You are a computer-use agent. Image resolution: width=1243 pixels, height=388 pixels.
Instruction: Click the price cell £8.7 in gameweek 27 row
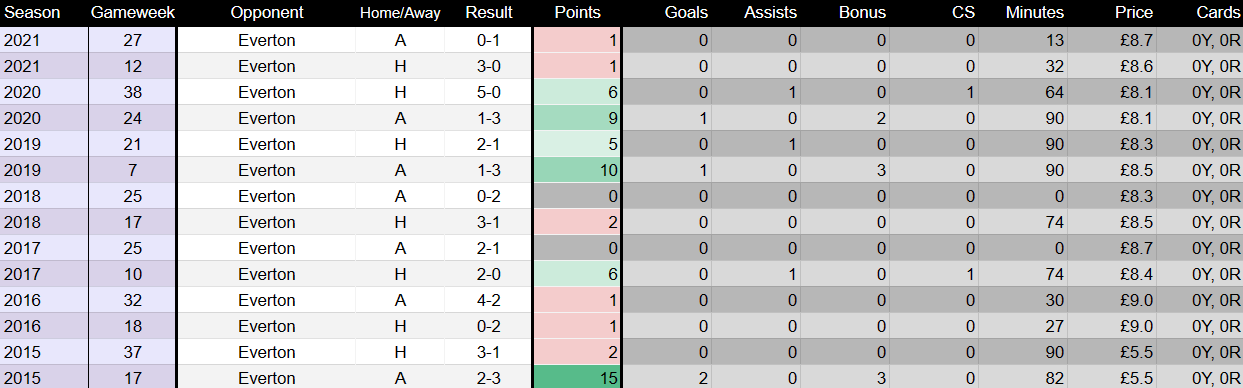tap(1113, 40)
